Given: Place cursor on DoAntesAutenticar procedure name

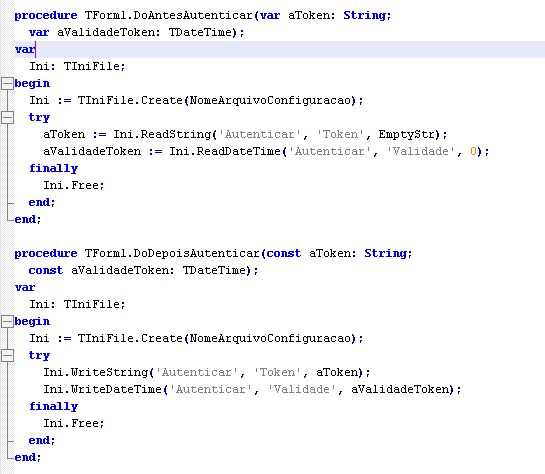Looking at the screenshot, I should [193, 15].
